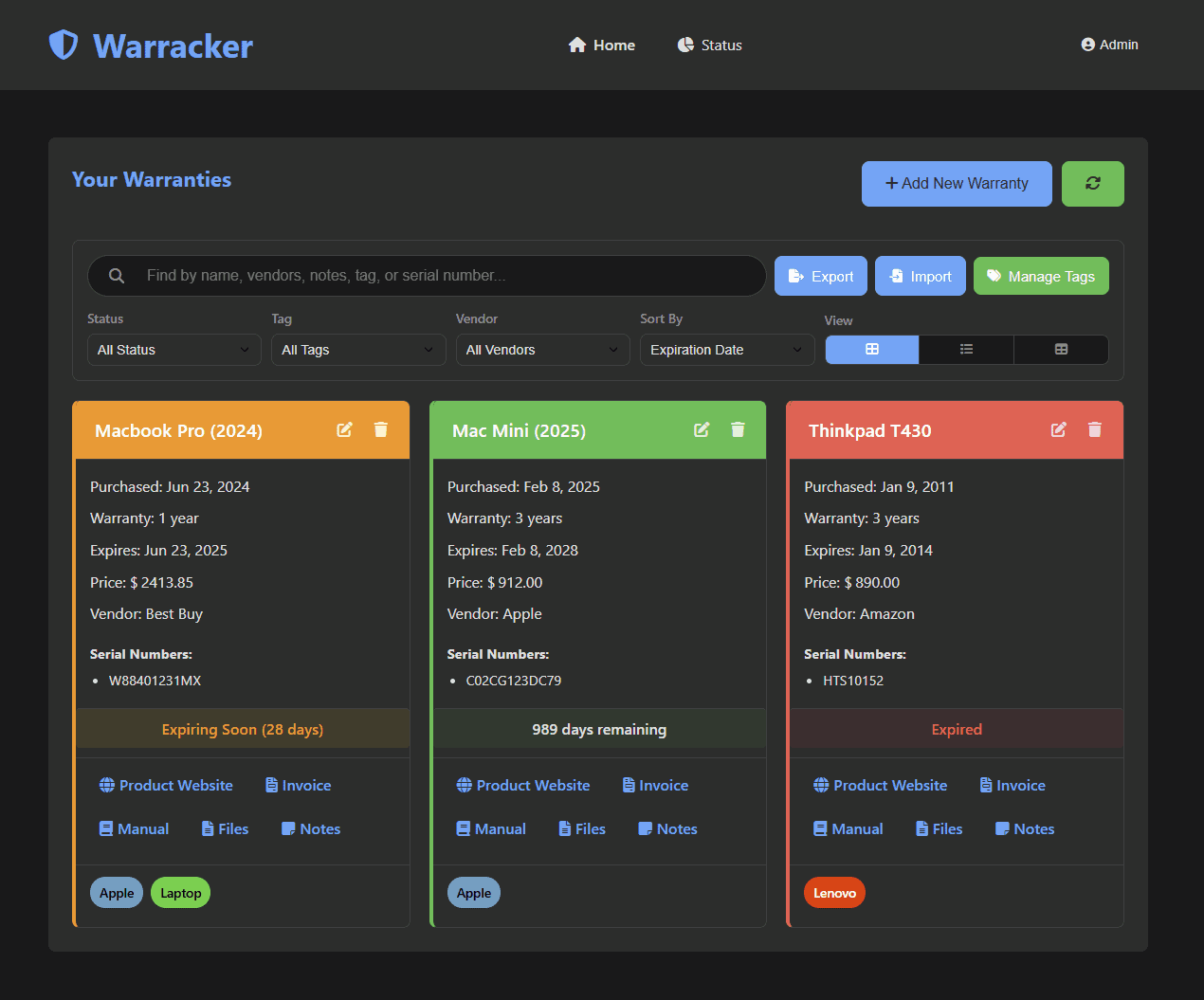Open the Tag filter dropdown
This screenshot has width=1204, height=1000.
point(358,350)
